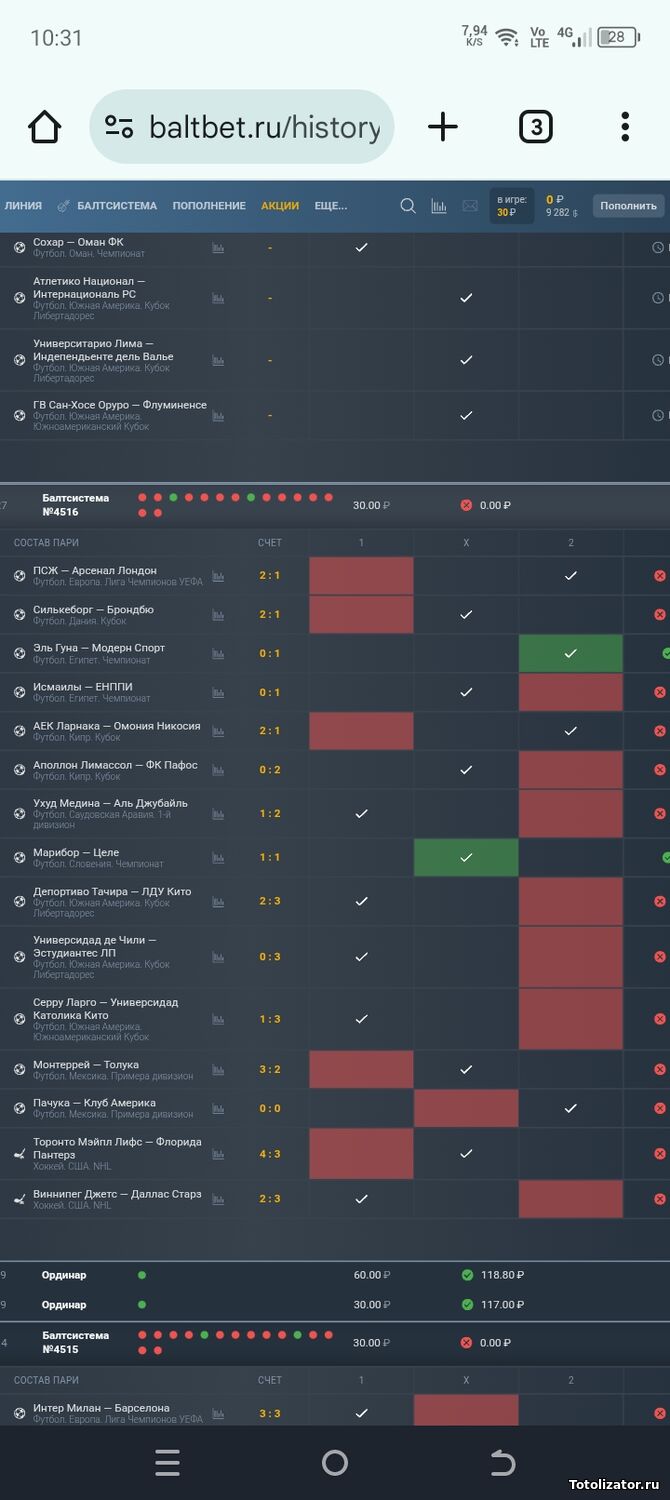670x1500 pixels.
Task: Open the statistics chart icon in header
Action: [439, 206]
